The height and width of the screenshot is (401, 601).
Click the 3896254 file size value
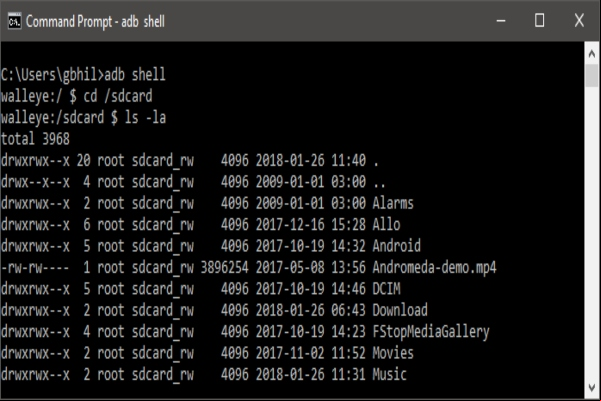click(x=225, y=268)
